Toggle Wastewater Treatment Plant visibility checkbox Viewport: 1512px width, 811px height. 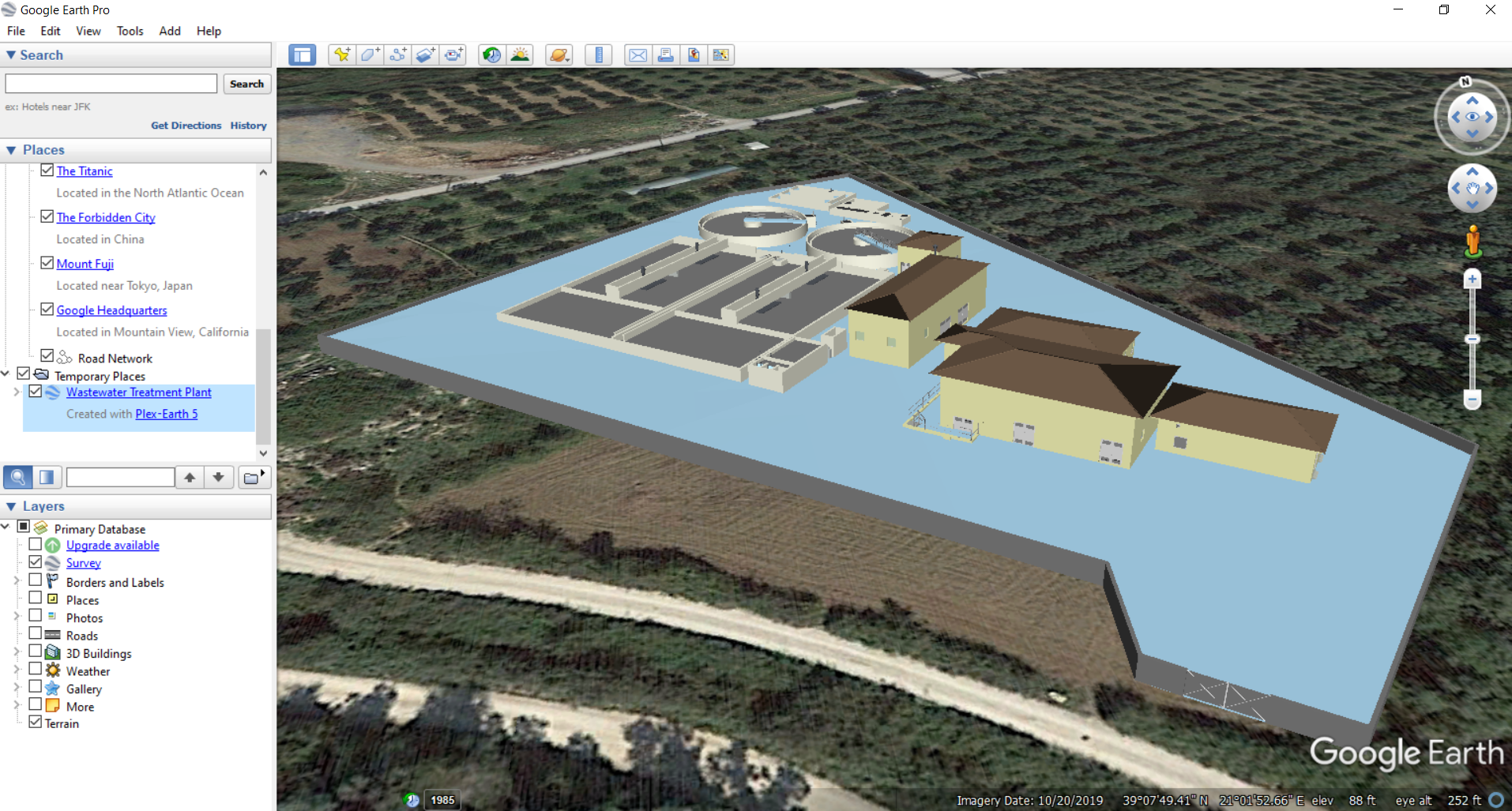[x=36, y=391]
